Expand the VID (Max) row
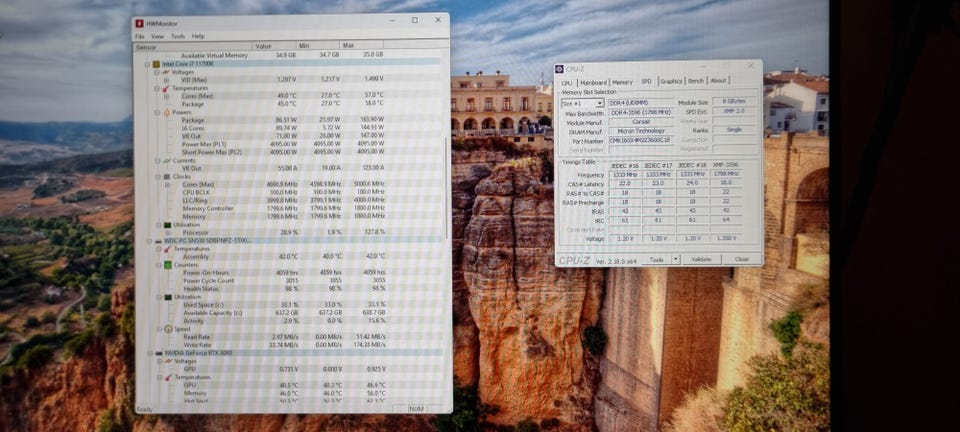 coord(166,80)
